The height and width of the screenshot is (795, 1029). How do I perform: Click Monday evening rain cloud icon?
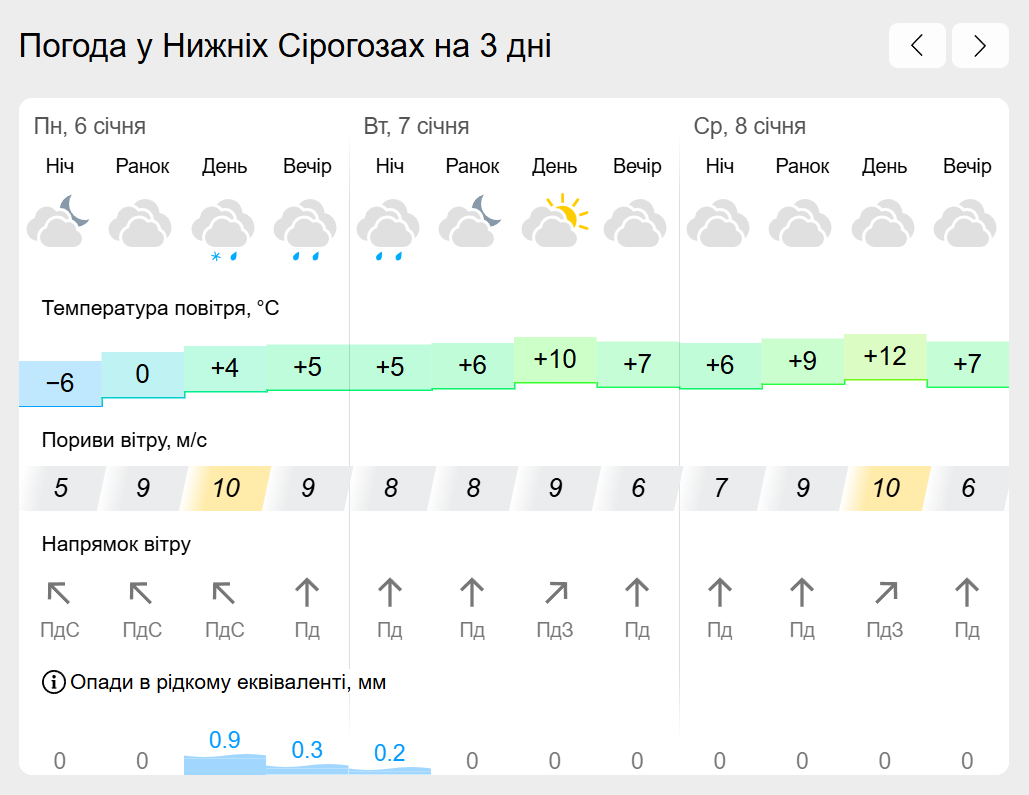[x=306, y=229]
